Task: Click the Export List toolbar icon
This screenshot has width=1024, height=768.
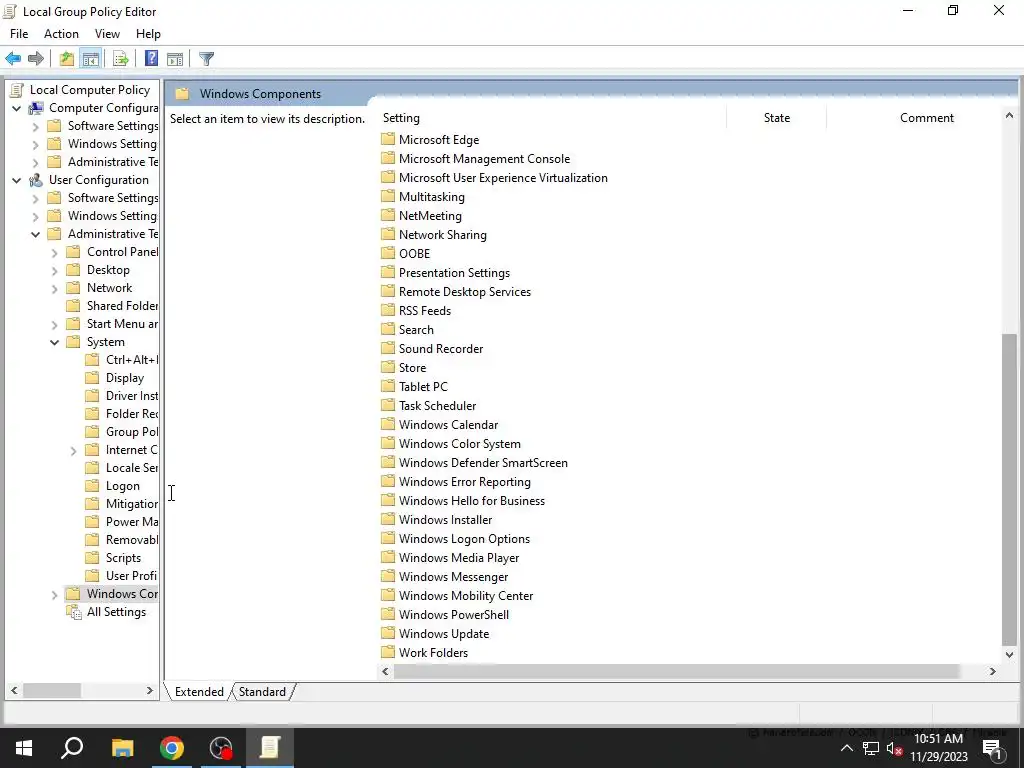Action: point(121,59)
